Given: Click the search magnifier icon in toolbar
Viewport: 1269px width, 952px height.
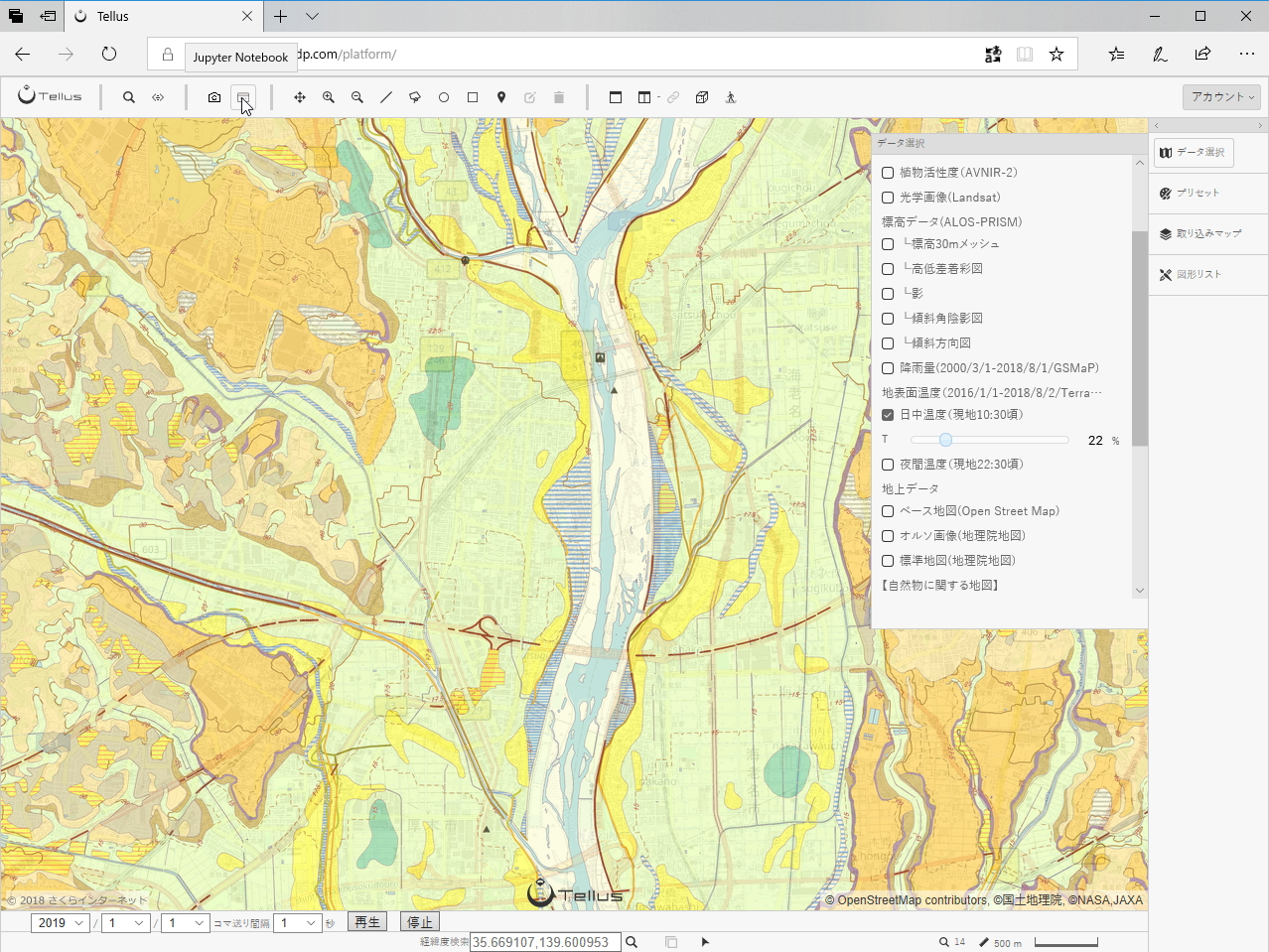Looking at the screenshot, I should click(129, 97).
